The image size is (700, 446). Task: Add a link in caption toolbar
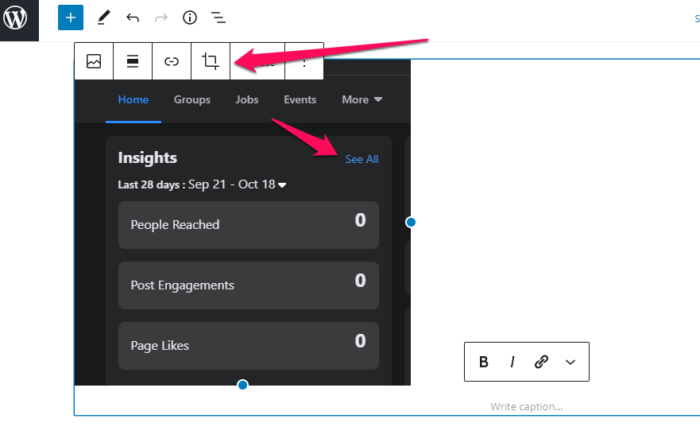pyautogui.click(x=541, y=362)
